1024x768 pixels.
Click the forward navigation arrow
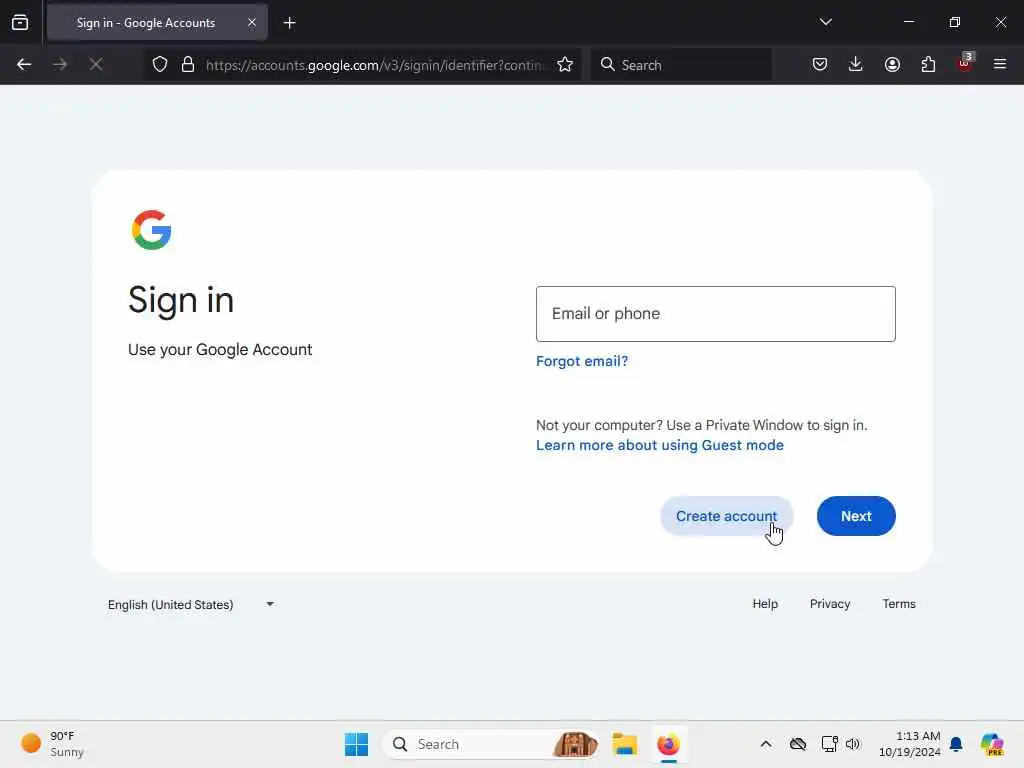pyautogui.click(x=60, y=65)
